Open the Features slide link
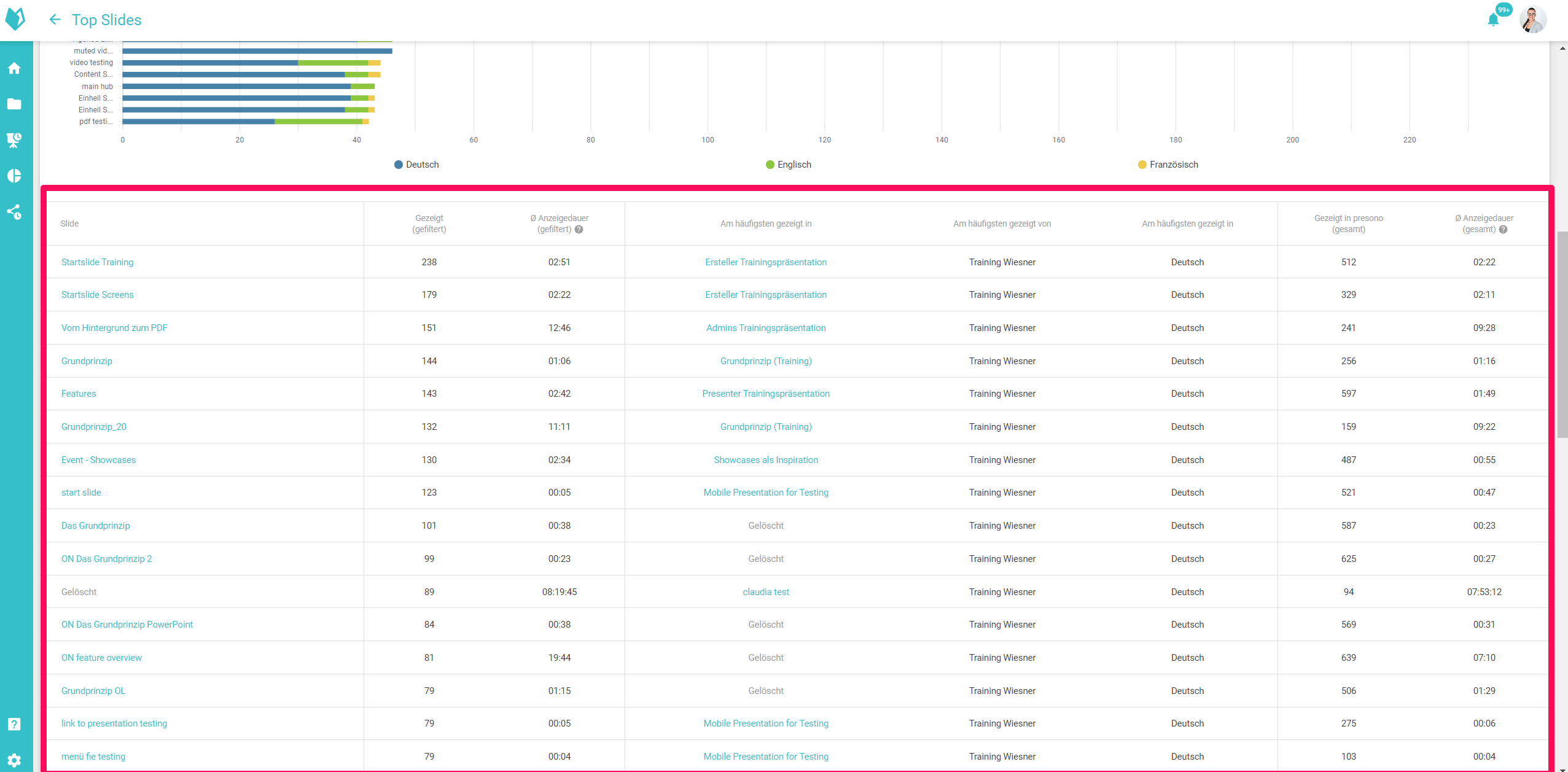The height and width of the screenshot is (772, 1568). click(79, 394)
